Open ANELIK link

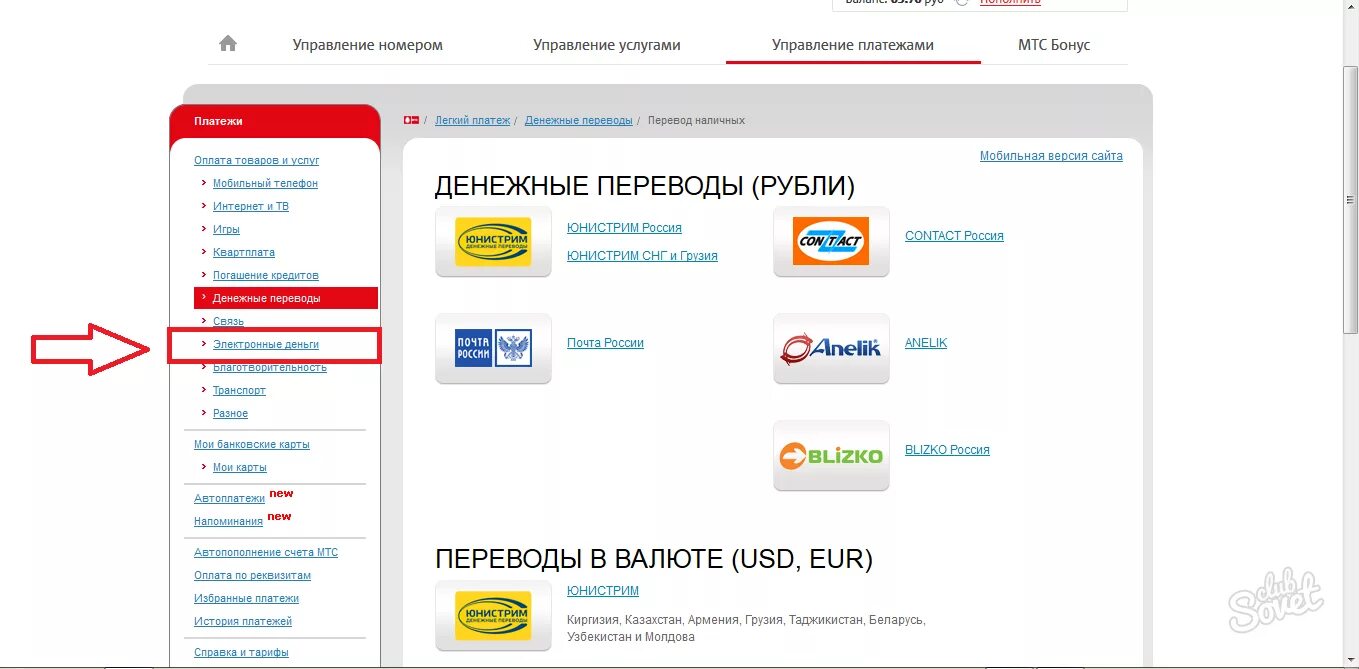[926, 343]
